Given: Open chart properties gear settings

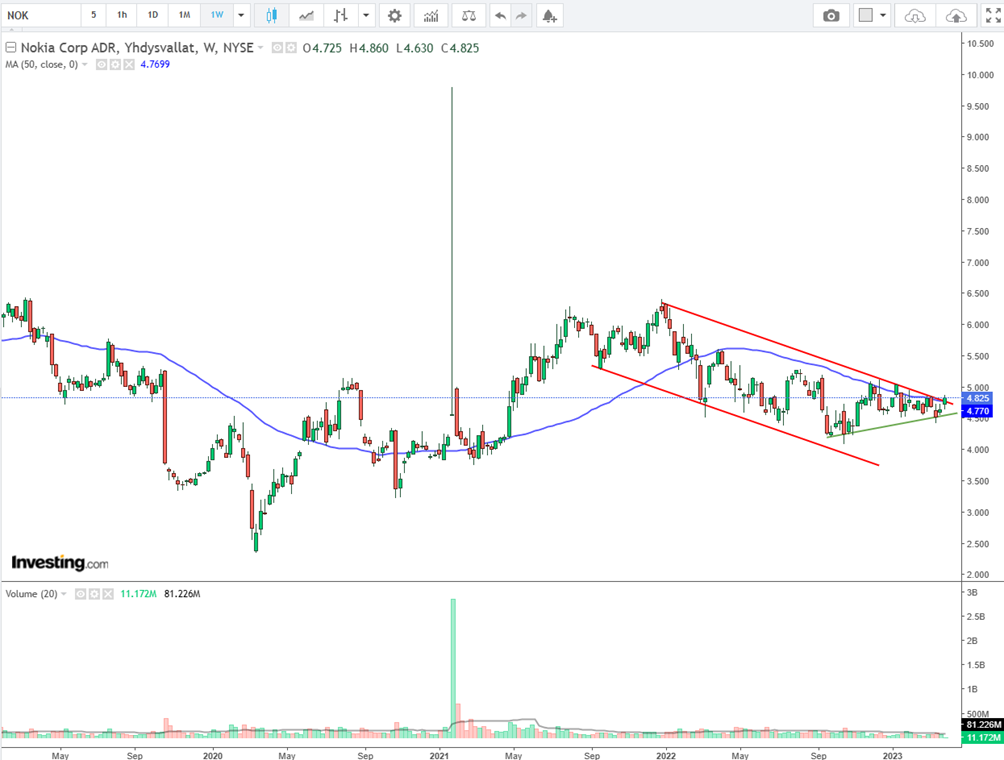Looking at the screenshot, I should (x=395, y=15).
